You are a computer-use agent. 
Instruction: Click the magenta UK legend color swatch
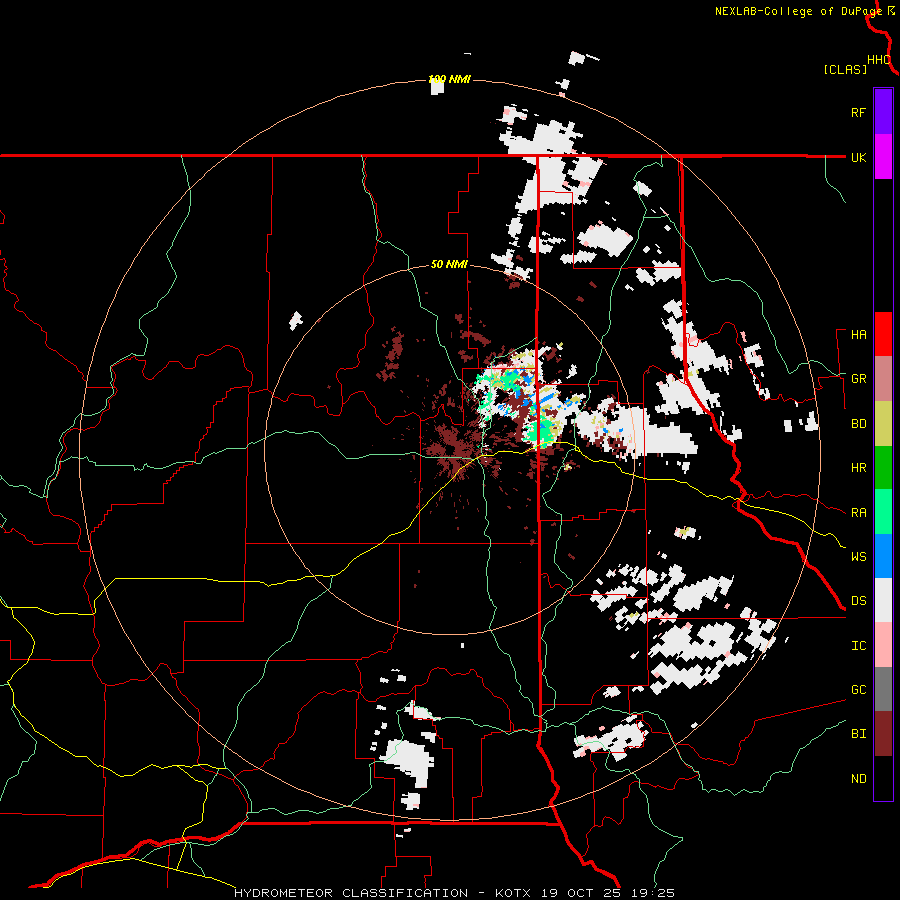(x=883, y=157)
